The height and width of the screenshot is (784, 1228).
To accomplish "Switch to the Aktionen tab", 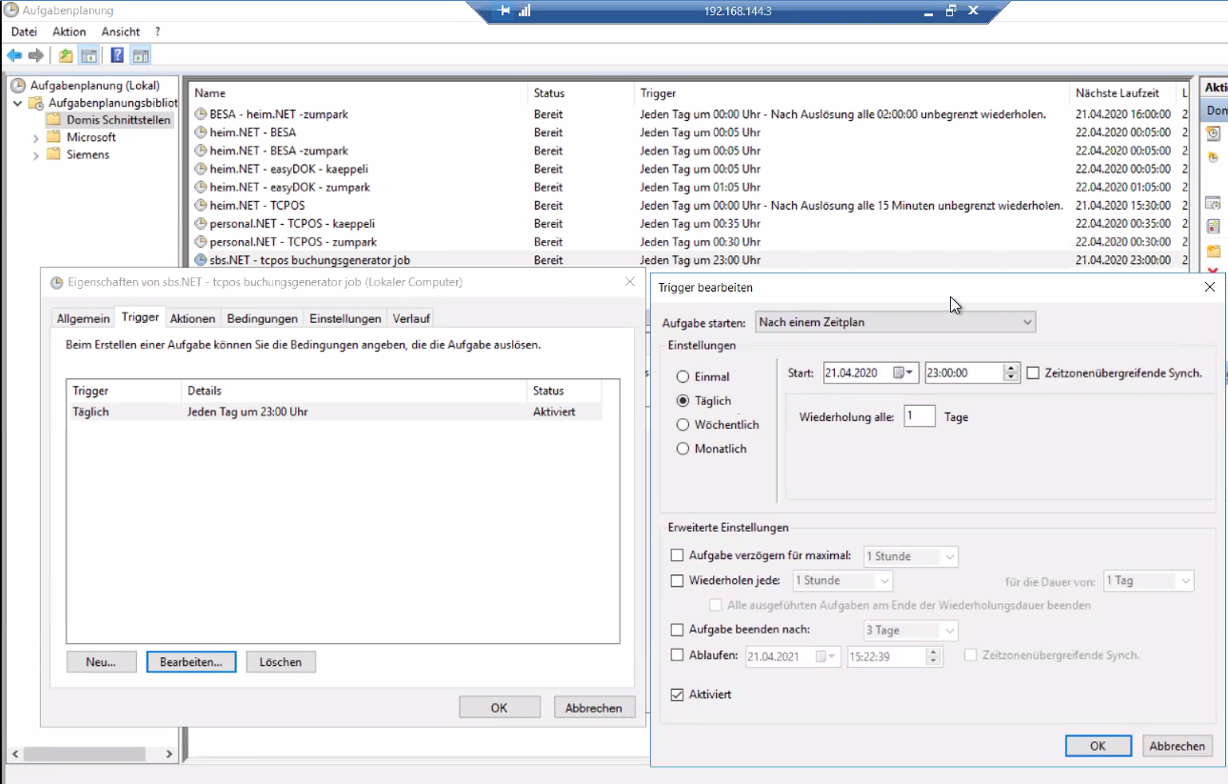I will click(192, 318).
